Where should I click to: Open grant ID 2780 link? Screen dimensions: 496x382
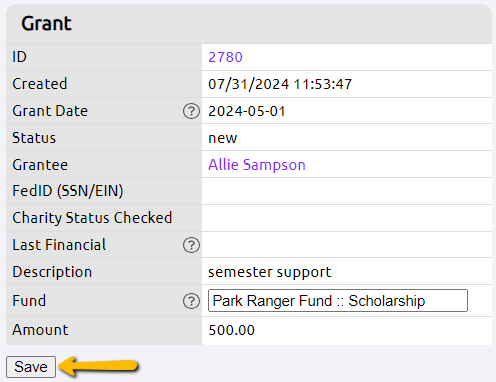point(225,57)
